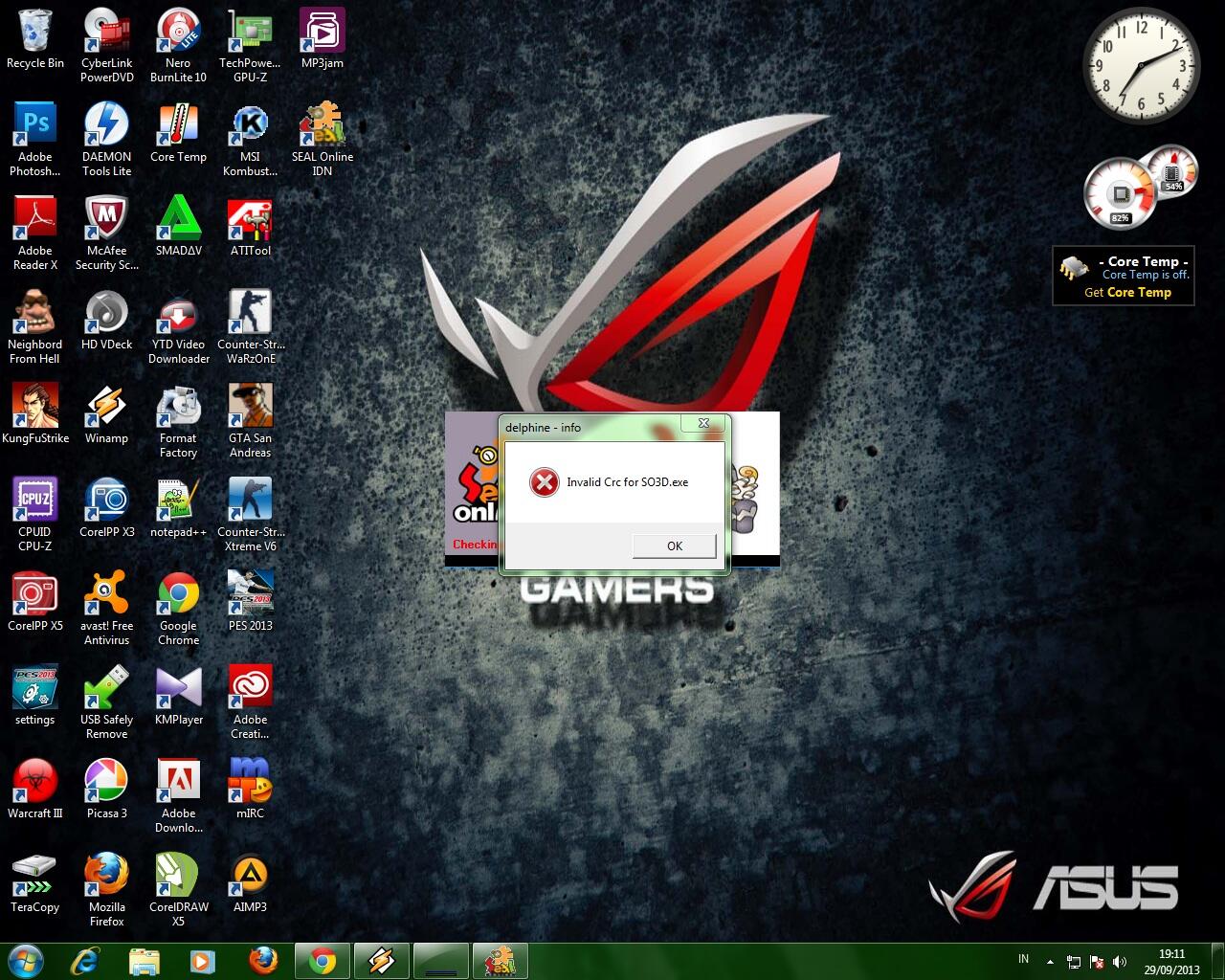Image resolution: width=1225 pixels, height=980 pixels.
Task: Launch McAfee Security Scan shortcut
Action: point(106,233)
